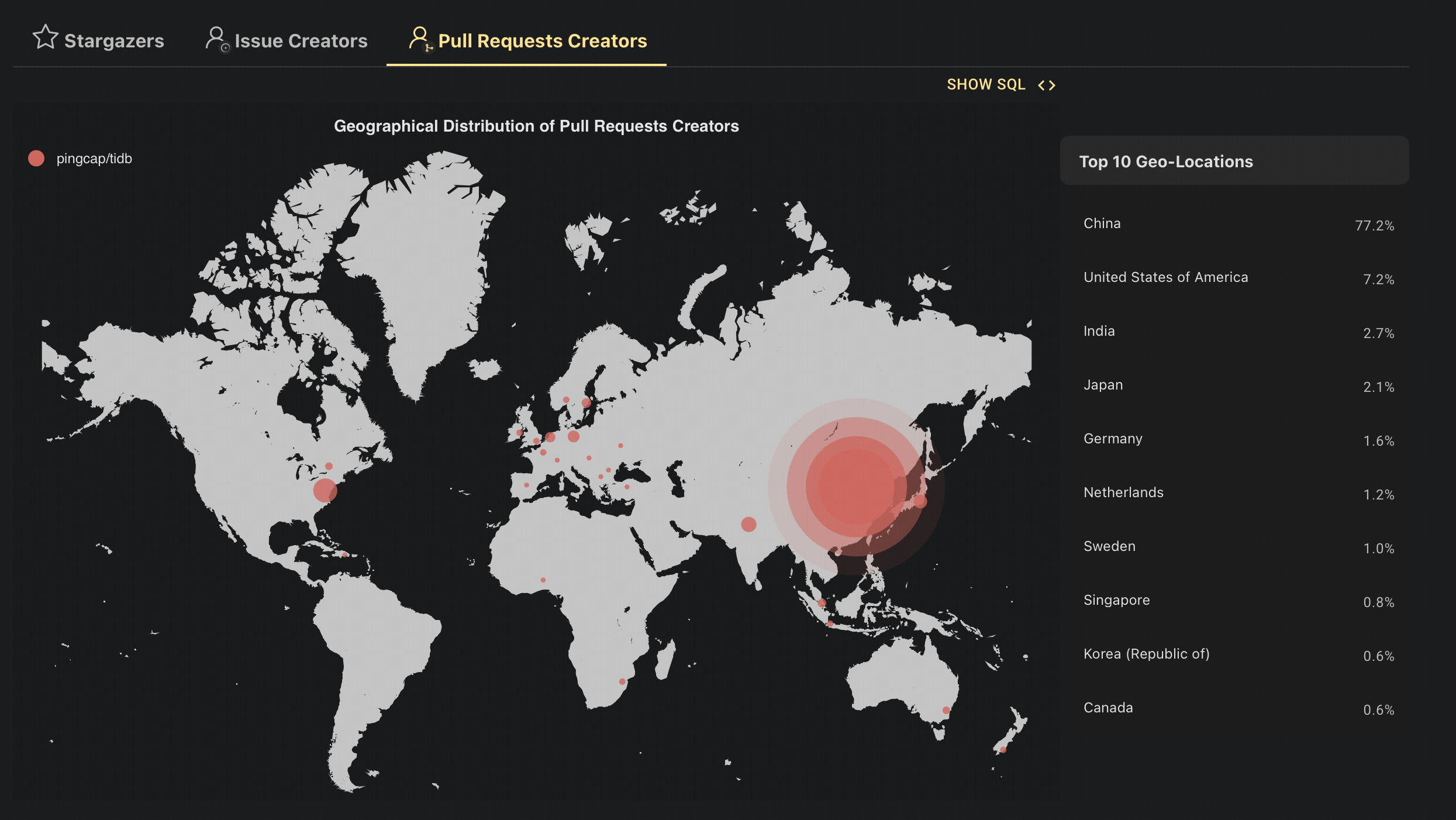Toggle the pingcap/tidb legend series

94,159
